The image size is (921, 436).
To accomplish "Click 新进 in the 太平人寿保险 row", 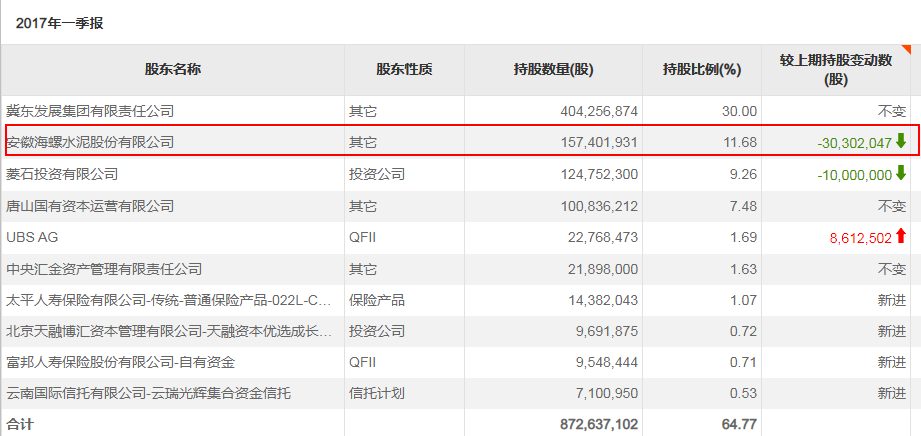I will tap(892, 300).
